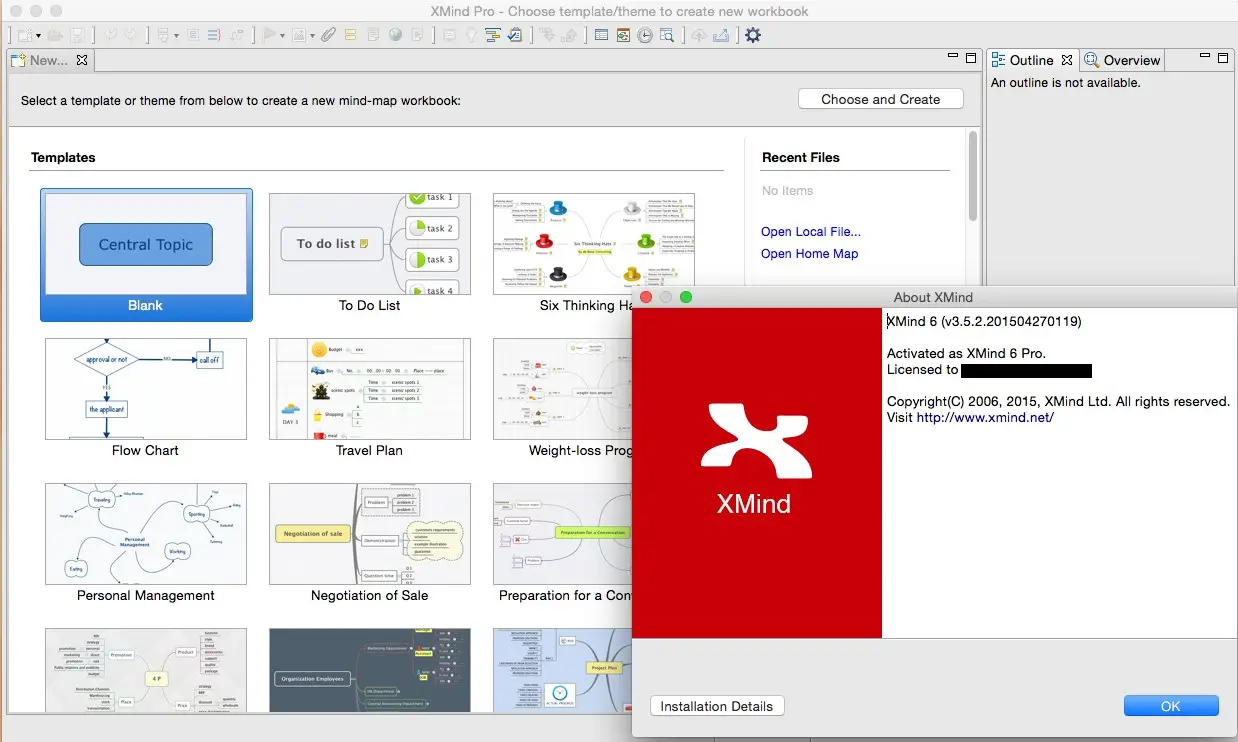
Task: Expand the New workbook dropdown arrow
Action: (39, 36)
